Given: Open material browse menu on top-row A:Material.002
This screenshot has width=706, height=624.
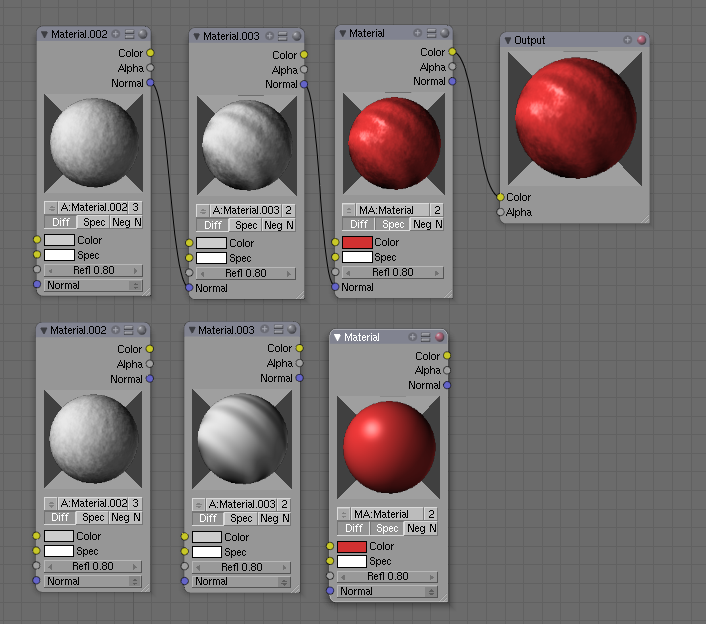Looking at the screenshot, I should (x=51, y=208).
